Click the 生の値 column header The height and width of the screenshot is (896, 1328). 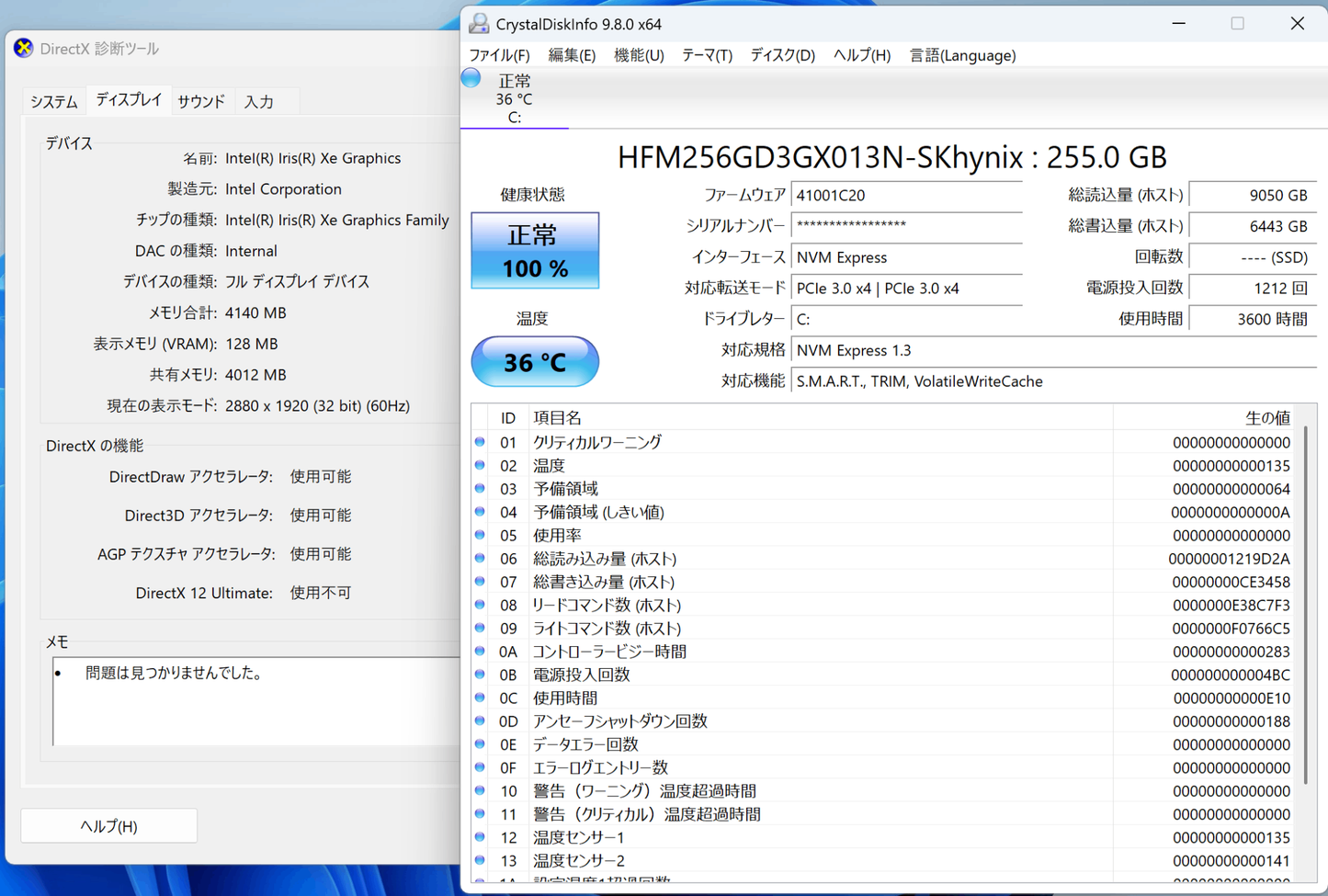(x=1204, y=418)
